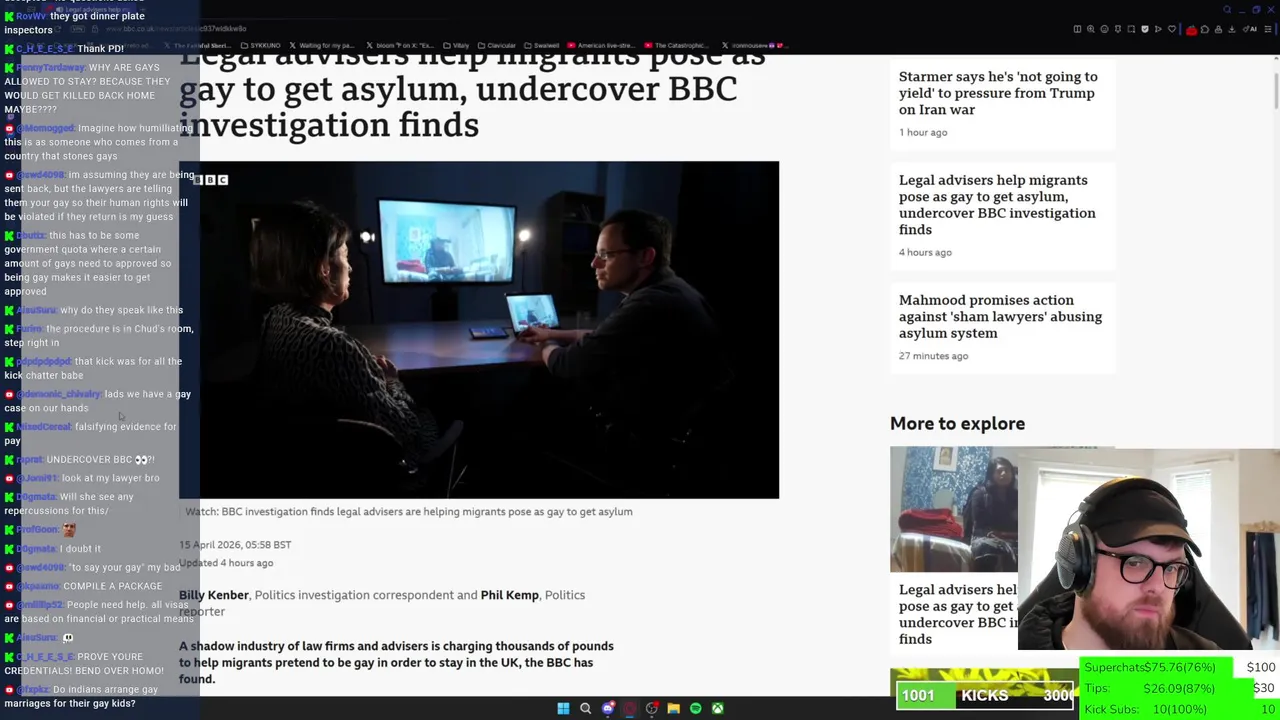Click the ad blocker shield icon
Image resolution: width=1280 pixels, height=720 pixels.
tap(1145, 29)
